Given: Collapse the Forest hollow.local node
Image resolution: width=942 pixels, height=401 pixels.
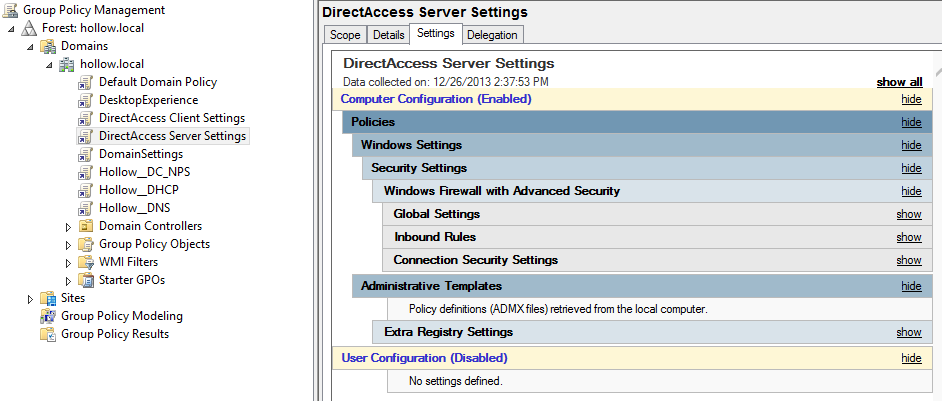Looking at the screenshot, I should tap(11, 29).
